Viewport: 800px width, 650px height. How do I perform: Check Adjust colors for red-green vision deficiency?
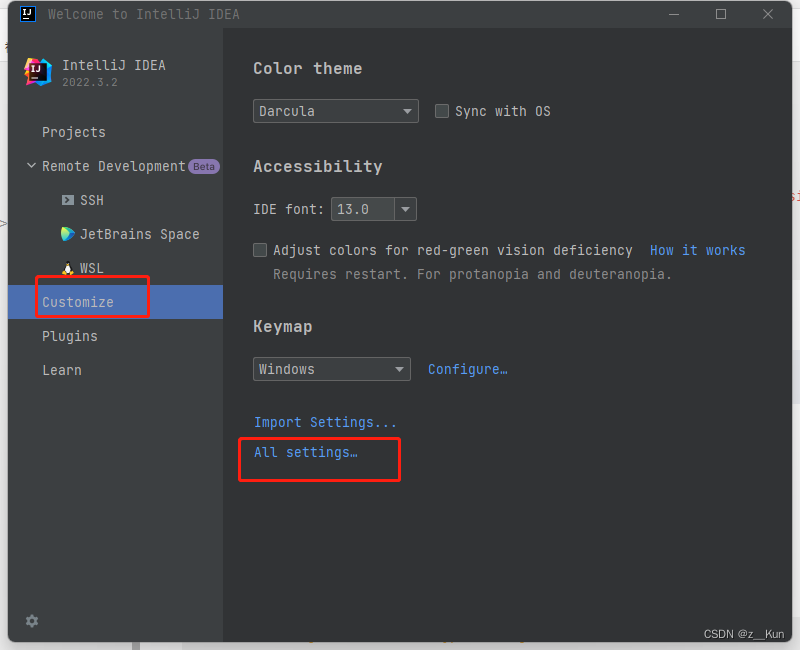[x=260, y=250]
